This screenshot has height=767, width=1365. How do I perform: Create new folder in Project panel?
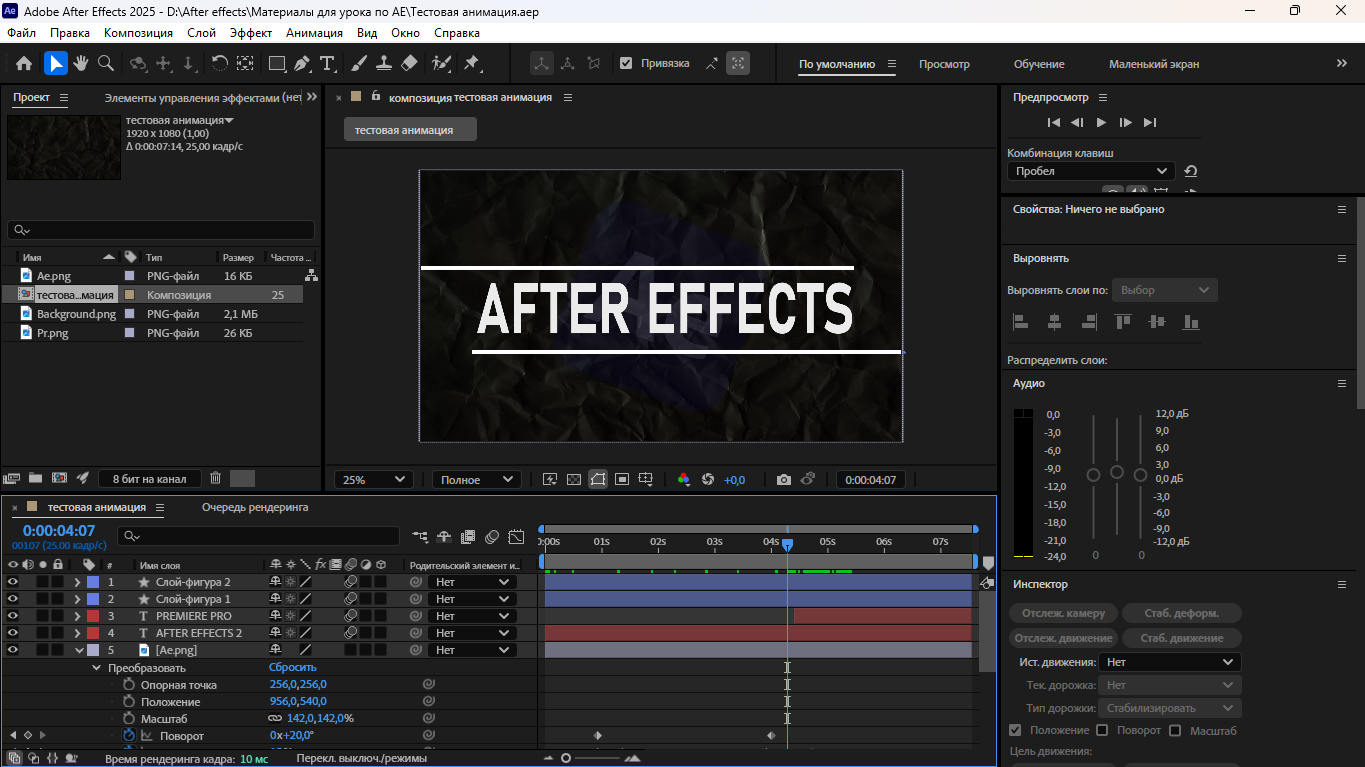pos(36,478)
